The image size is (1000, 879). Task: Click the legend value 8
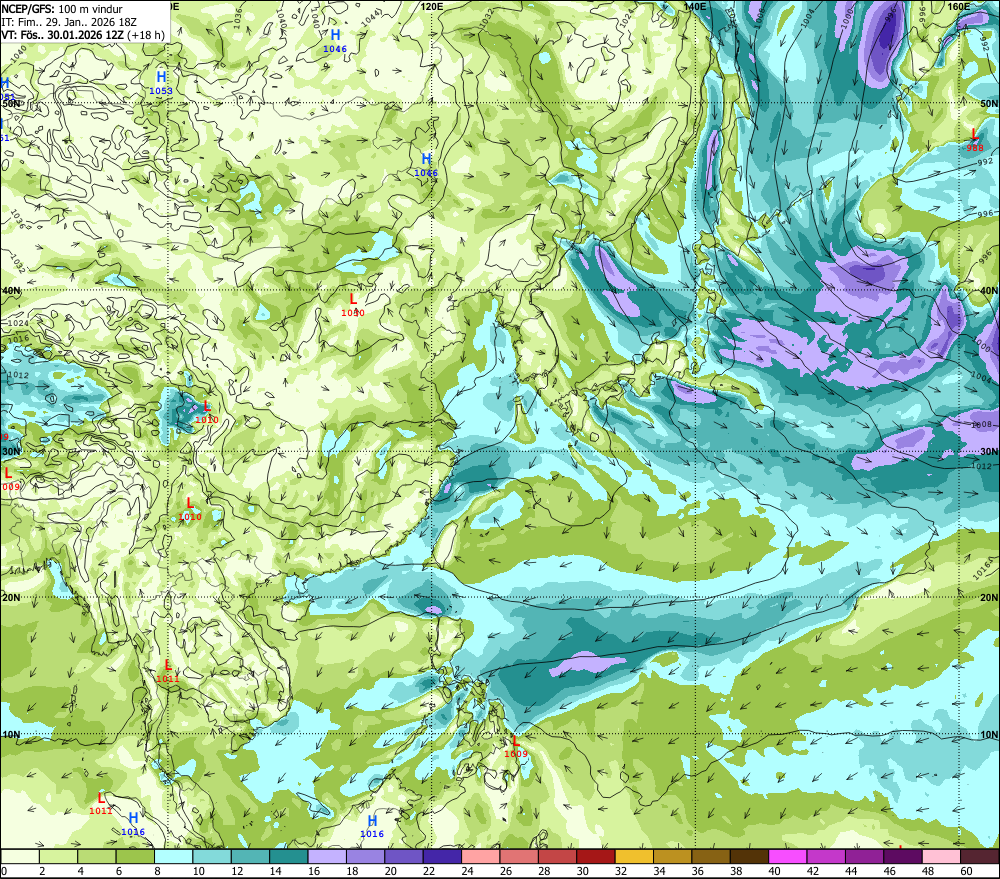point(158,871)
